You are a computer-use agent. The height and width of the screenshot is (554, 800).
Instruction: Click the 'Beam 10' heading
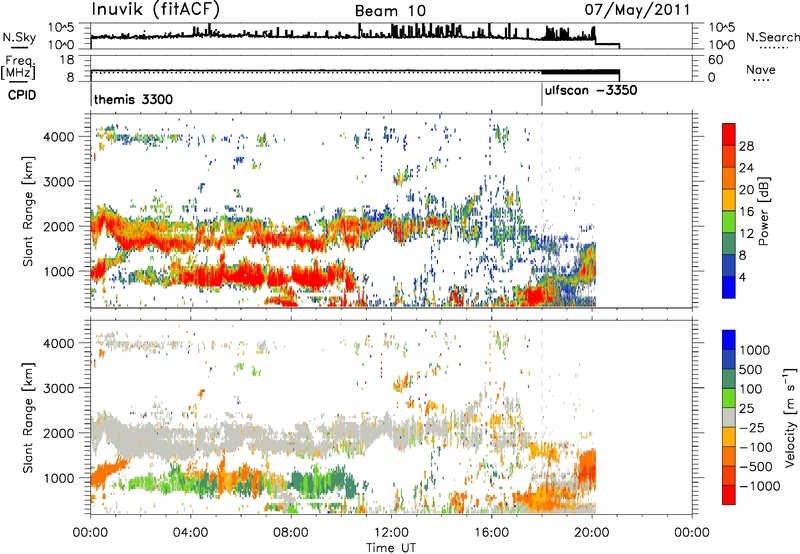390,11
